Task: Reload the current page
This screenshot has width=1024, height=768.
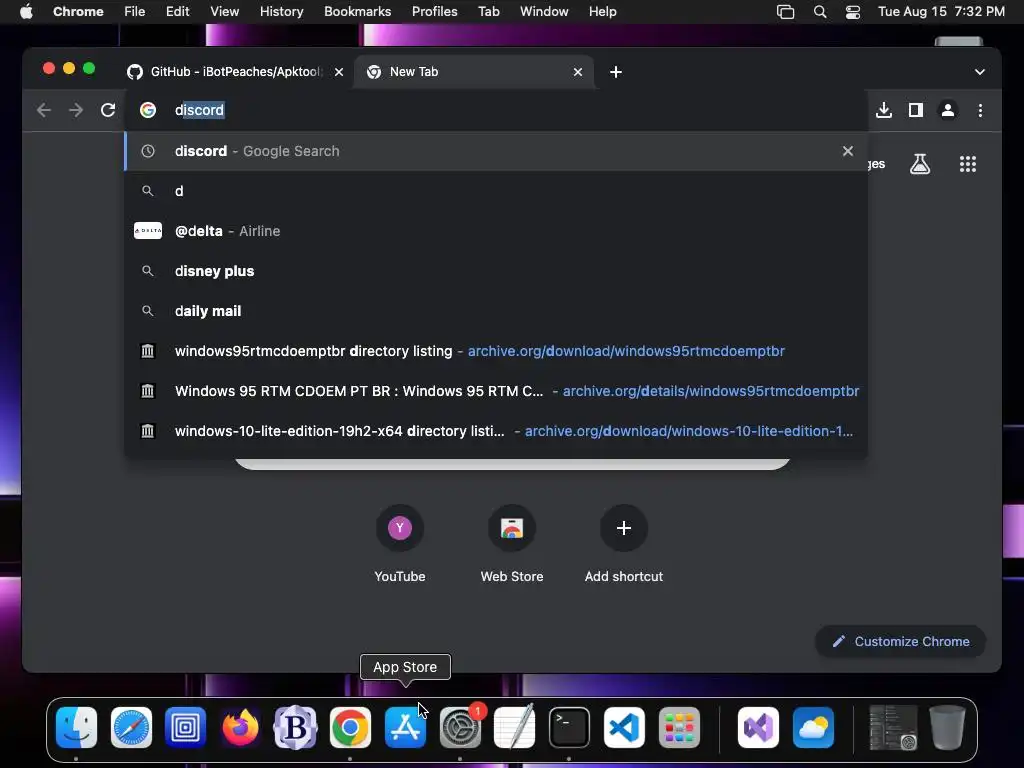Action: point(108,110)
